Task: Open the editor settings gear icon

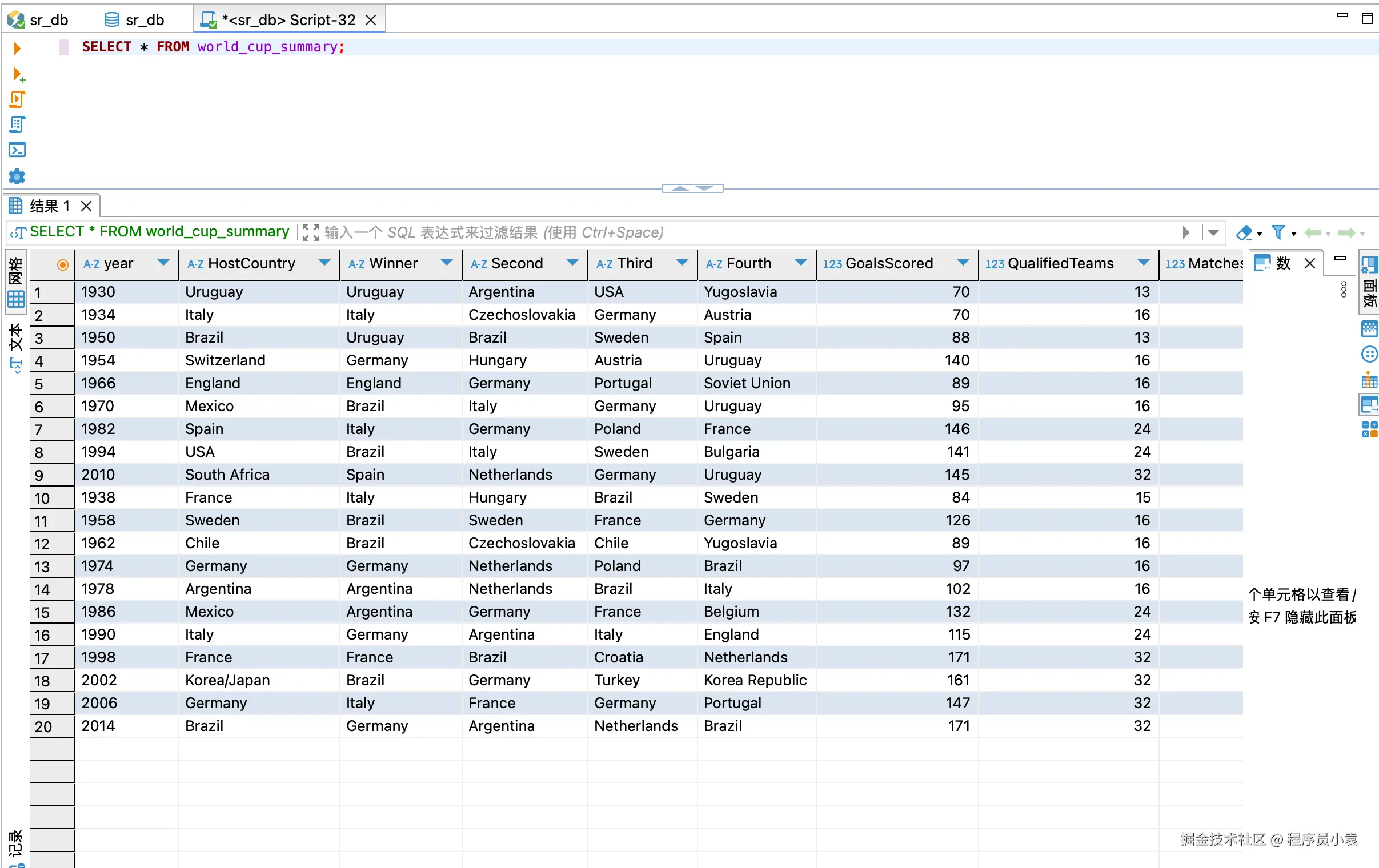Action: click(x=17, y=176)
